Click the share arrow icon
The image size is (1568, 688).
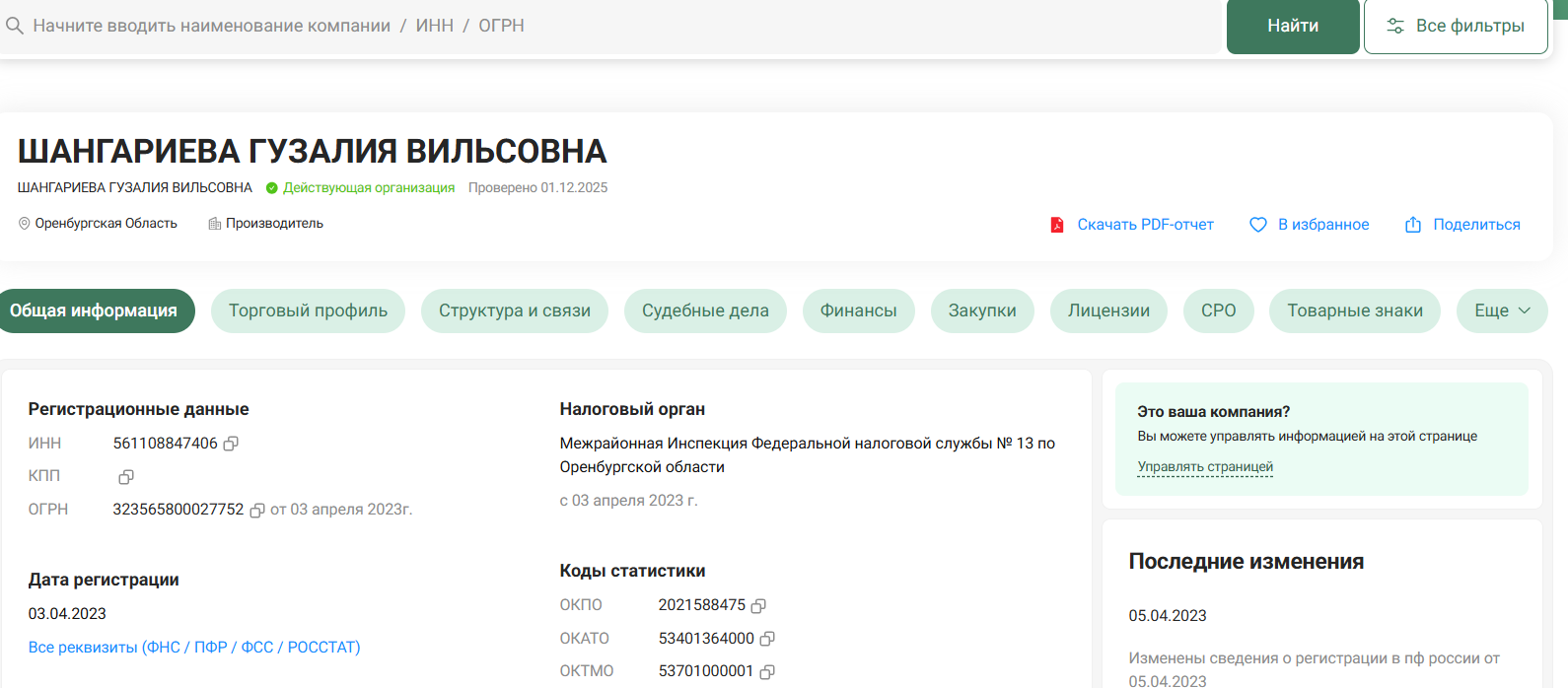pyautogui.click(x=1413, y=225)
